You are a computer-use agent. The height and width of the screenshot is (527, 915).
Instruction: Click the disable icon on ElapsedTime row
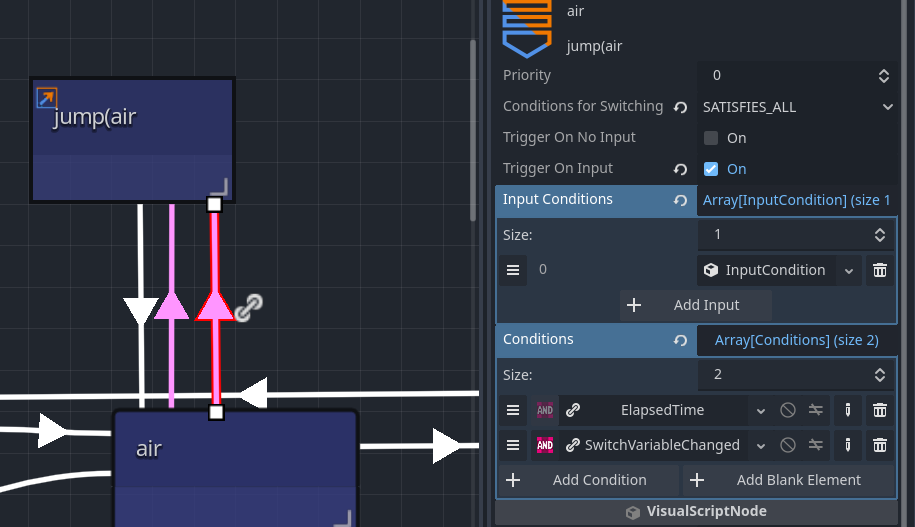tap(788, 410)
